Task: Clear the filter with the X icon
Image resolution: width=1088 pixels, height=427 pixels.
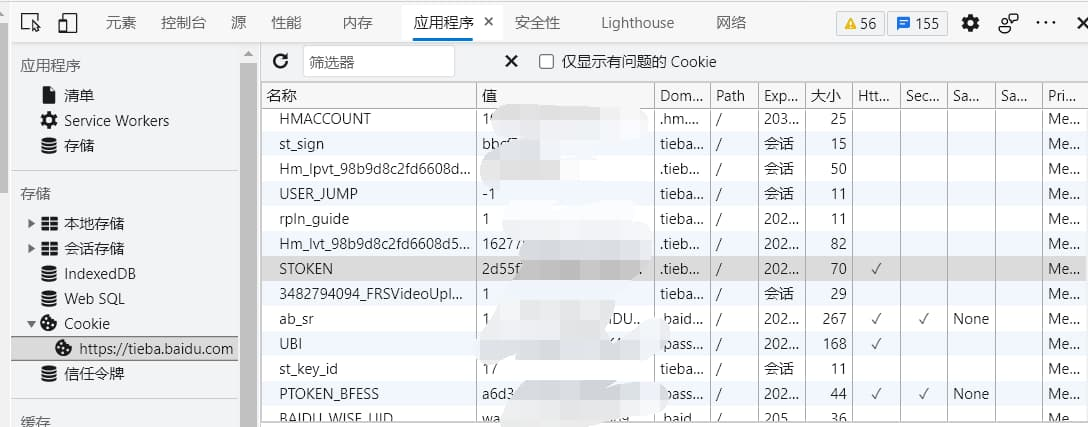Action: pyautogui.click(x=511, y=61)
